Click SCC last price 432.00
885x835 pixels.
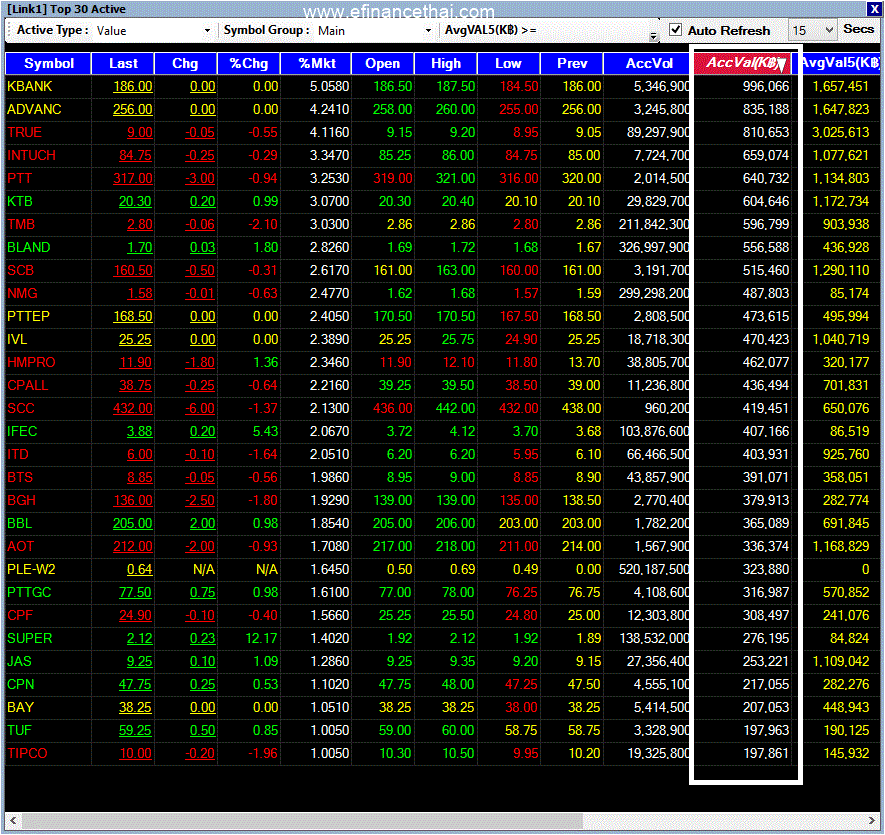[133, 408]
